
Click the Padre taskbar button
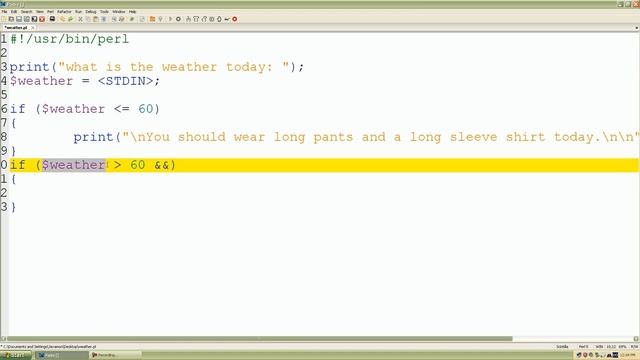[61, 356]
